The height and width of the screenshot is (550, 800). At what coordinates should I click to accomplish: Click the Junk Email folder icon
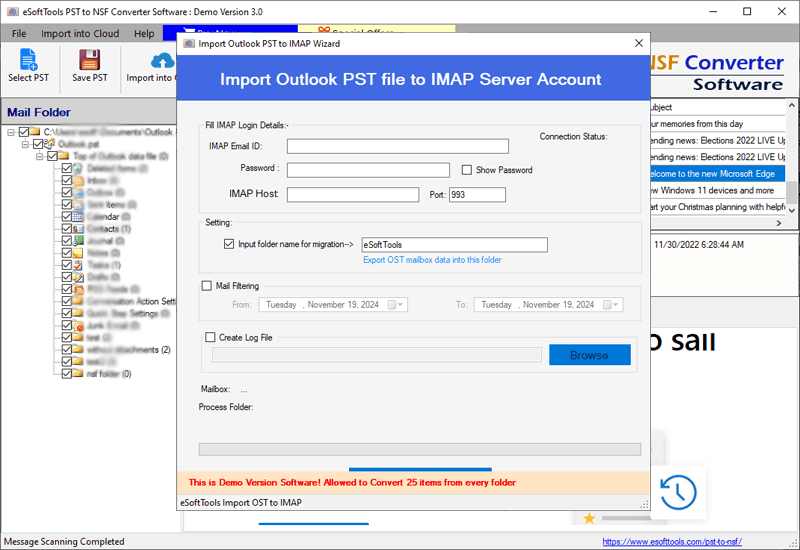78,326
